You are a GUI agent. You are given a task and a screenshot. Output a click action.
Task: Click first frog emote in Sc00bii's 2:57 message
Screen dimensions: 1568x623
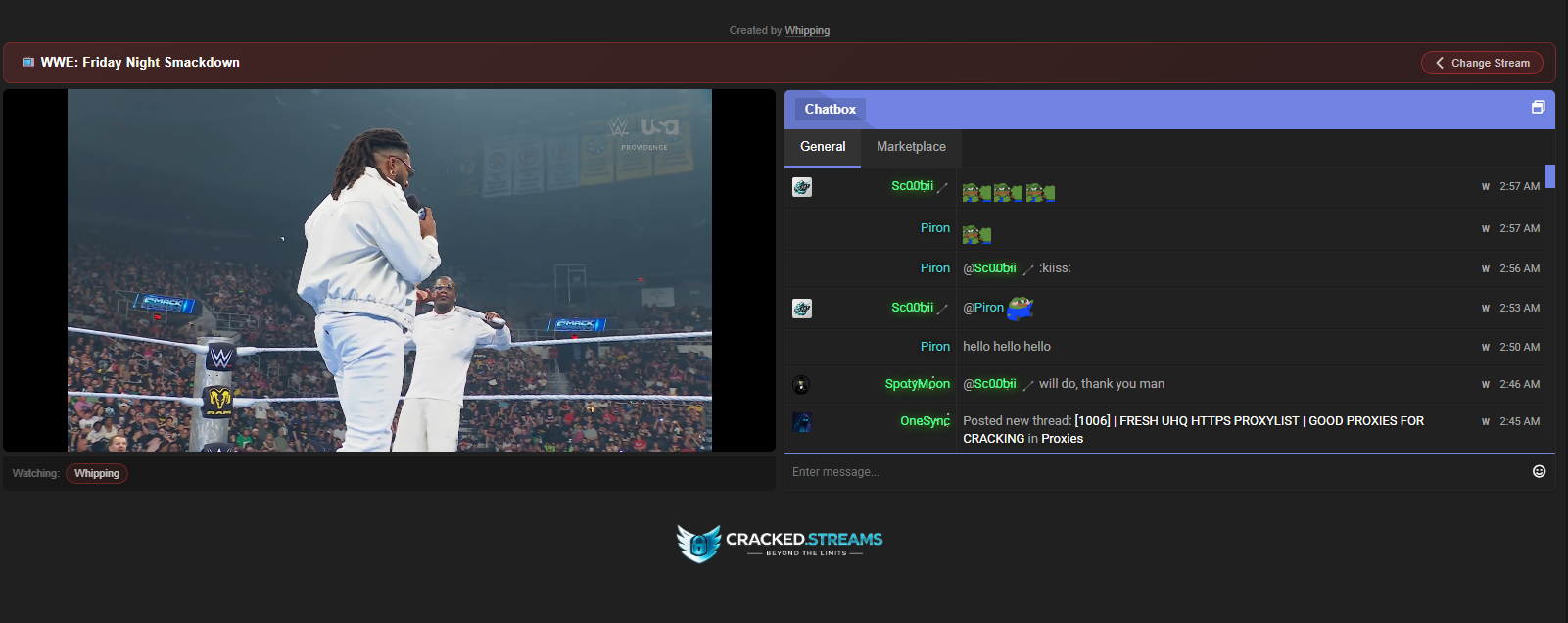tap(976, 192)
